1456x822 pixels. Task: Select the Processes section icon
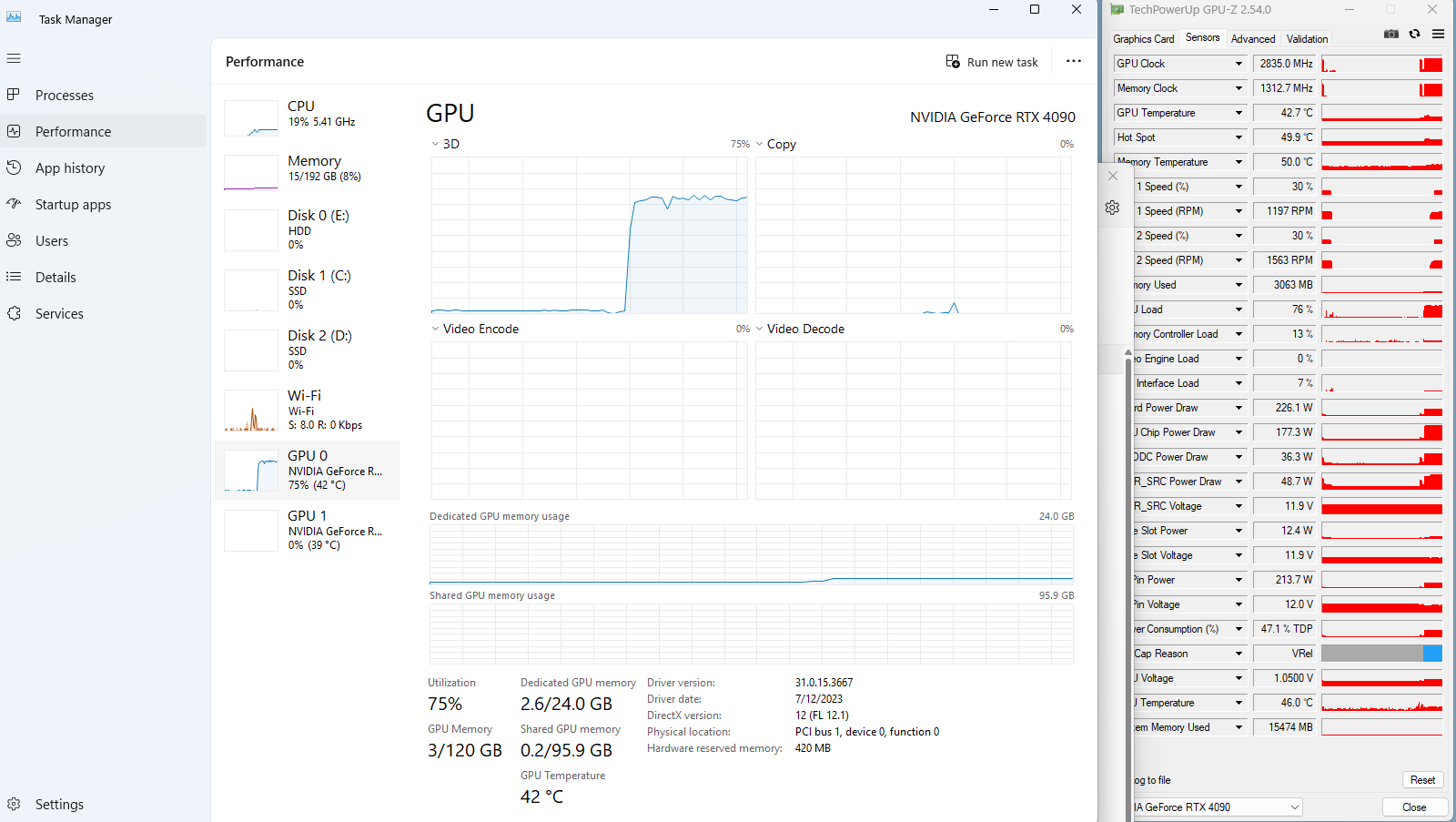(15, 95)
